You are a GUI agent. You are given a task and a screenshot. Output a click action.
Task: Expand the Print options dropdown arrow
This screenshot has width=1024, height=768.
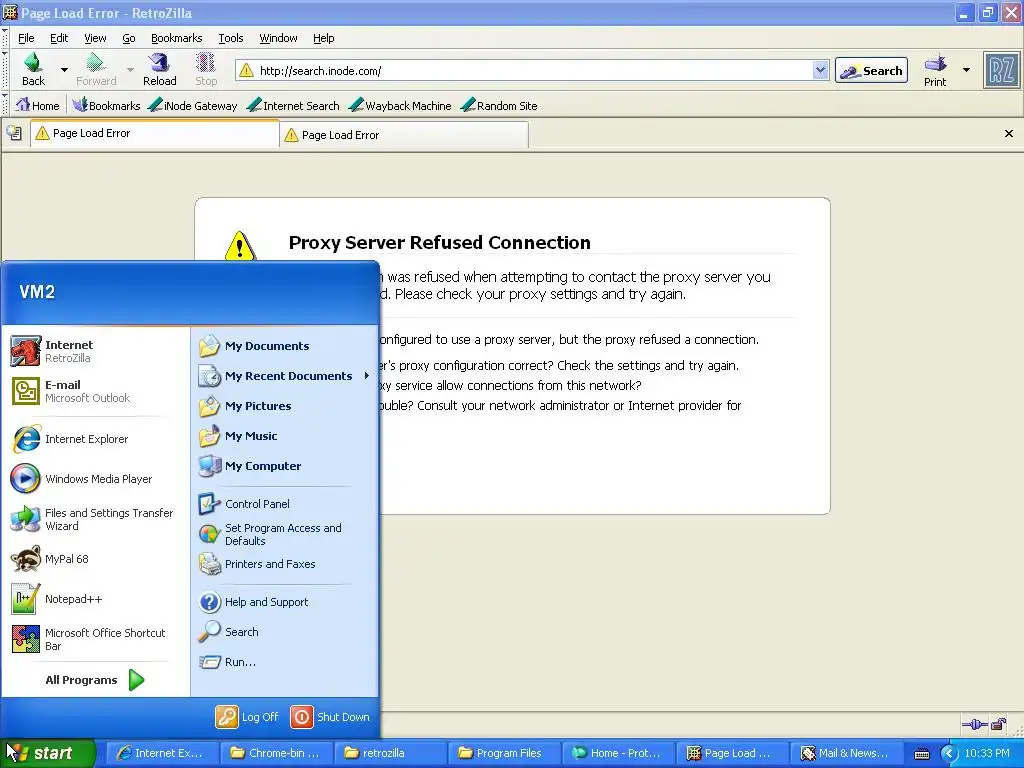(966, 69)
